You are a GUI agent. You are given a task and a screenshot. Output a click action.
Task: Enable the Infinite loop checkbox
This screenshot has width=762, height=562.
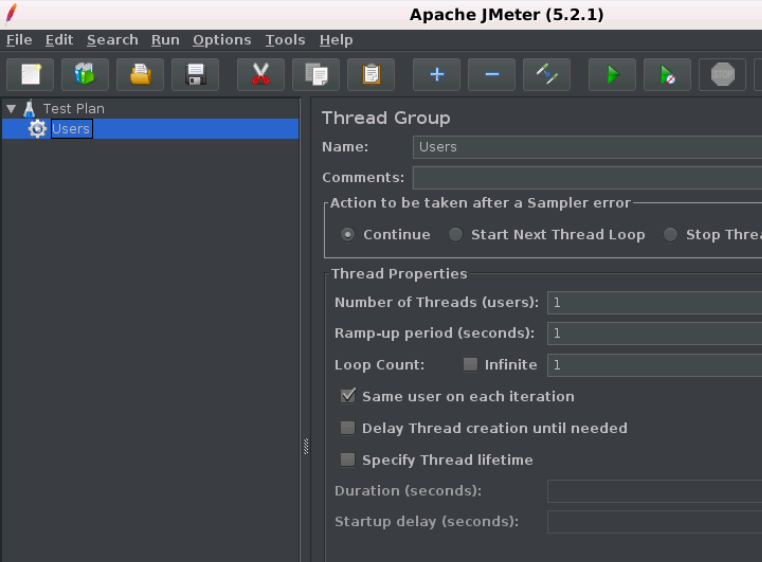pyautogui.click(x=470, y=365)
